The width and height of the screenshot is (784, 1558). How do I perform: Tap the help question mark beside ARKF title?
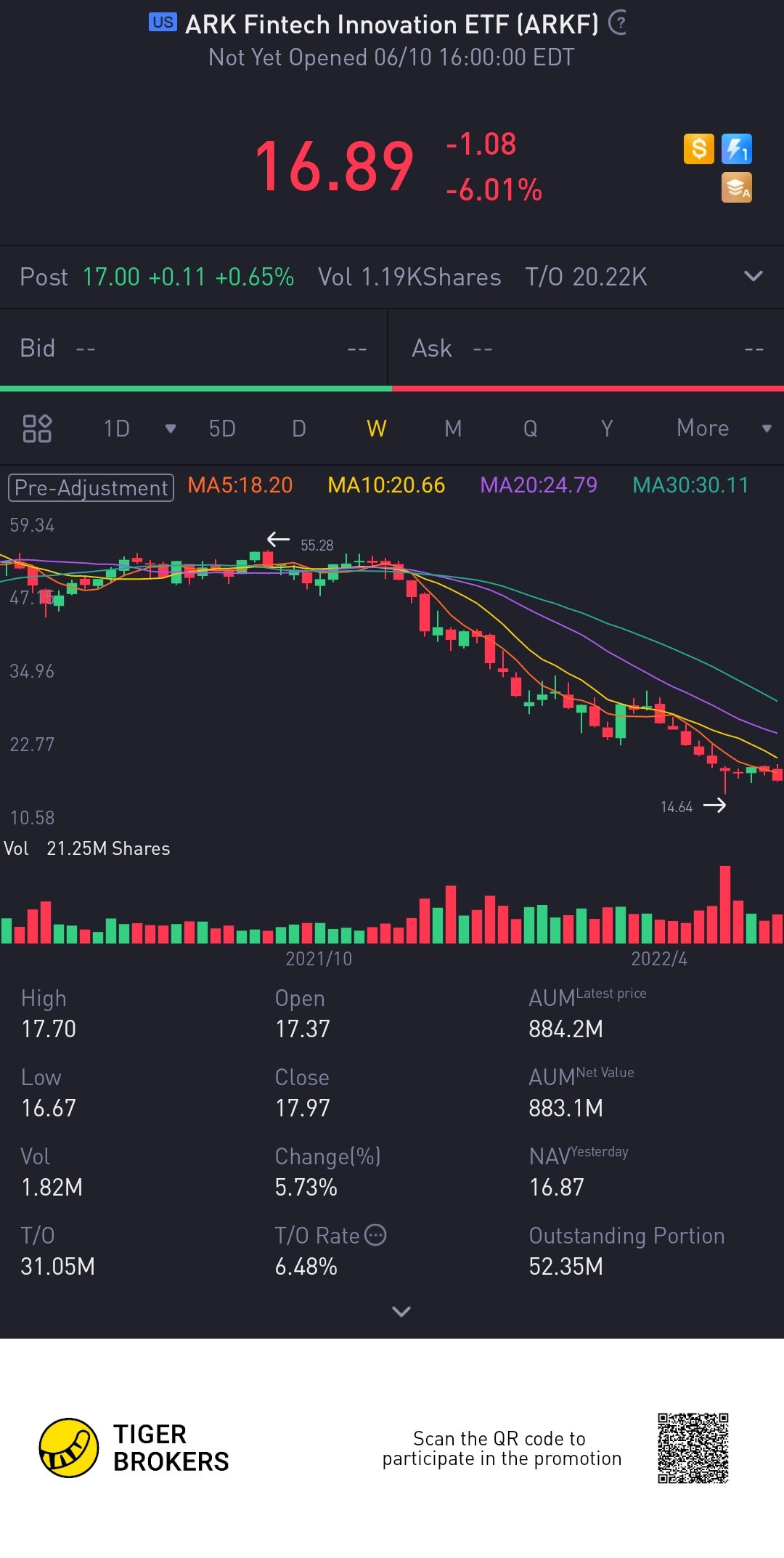(618, 23)
